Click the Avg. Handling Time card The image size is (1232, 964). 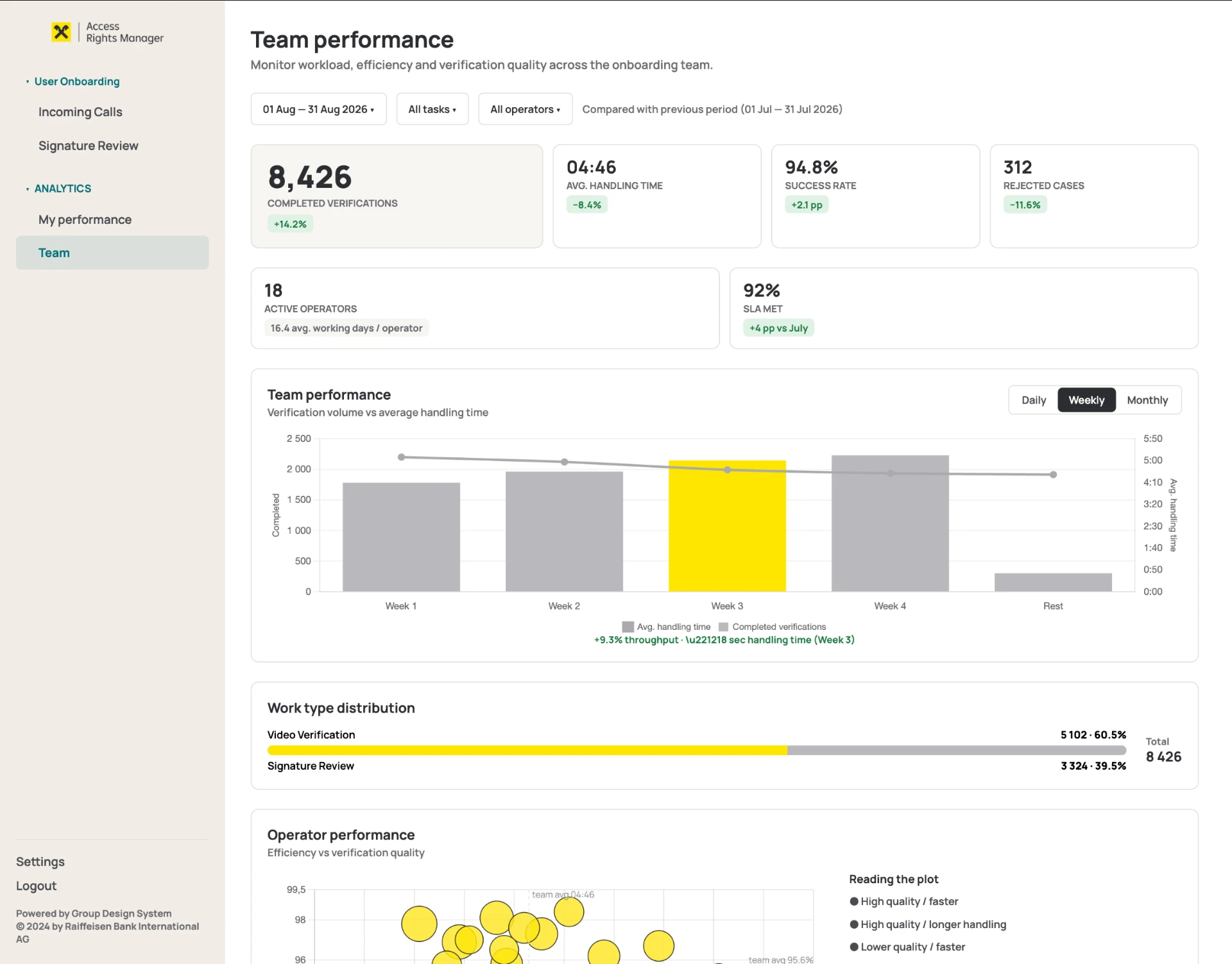coord(657,196)
